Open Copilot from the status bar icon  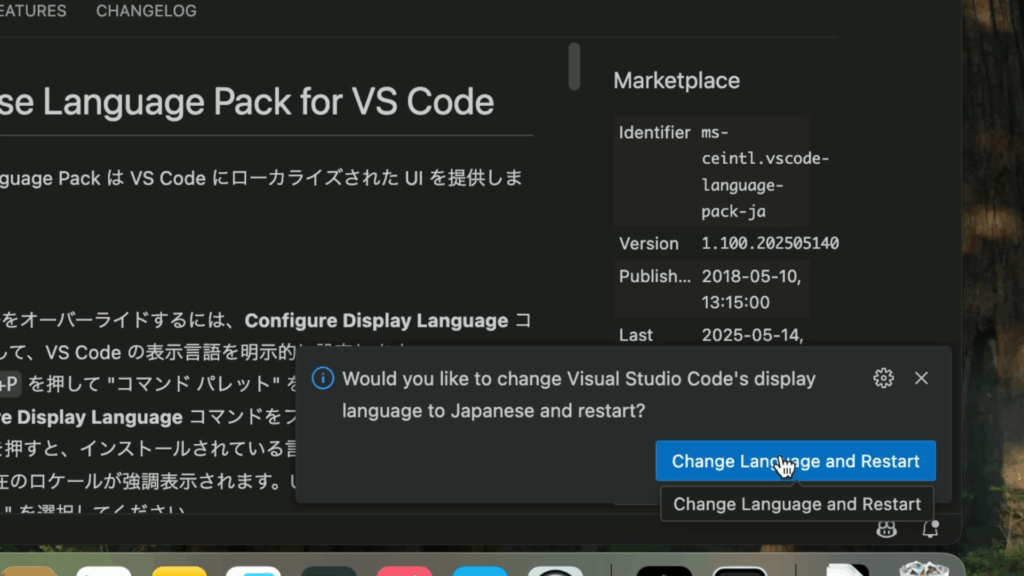[886, 530]
